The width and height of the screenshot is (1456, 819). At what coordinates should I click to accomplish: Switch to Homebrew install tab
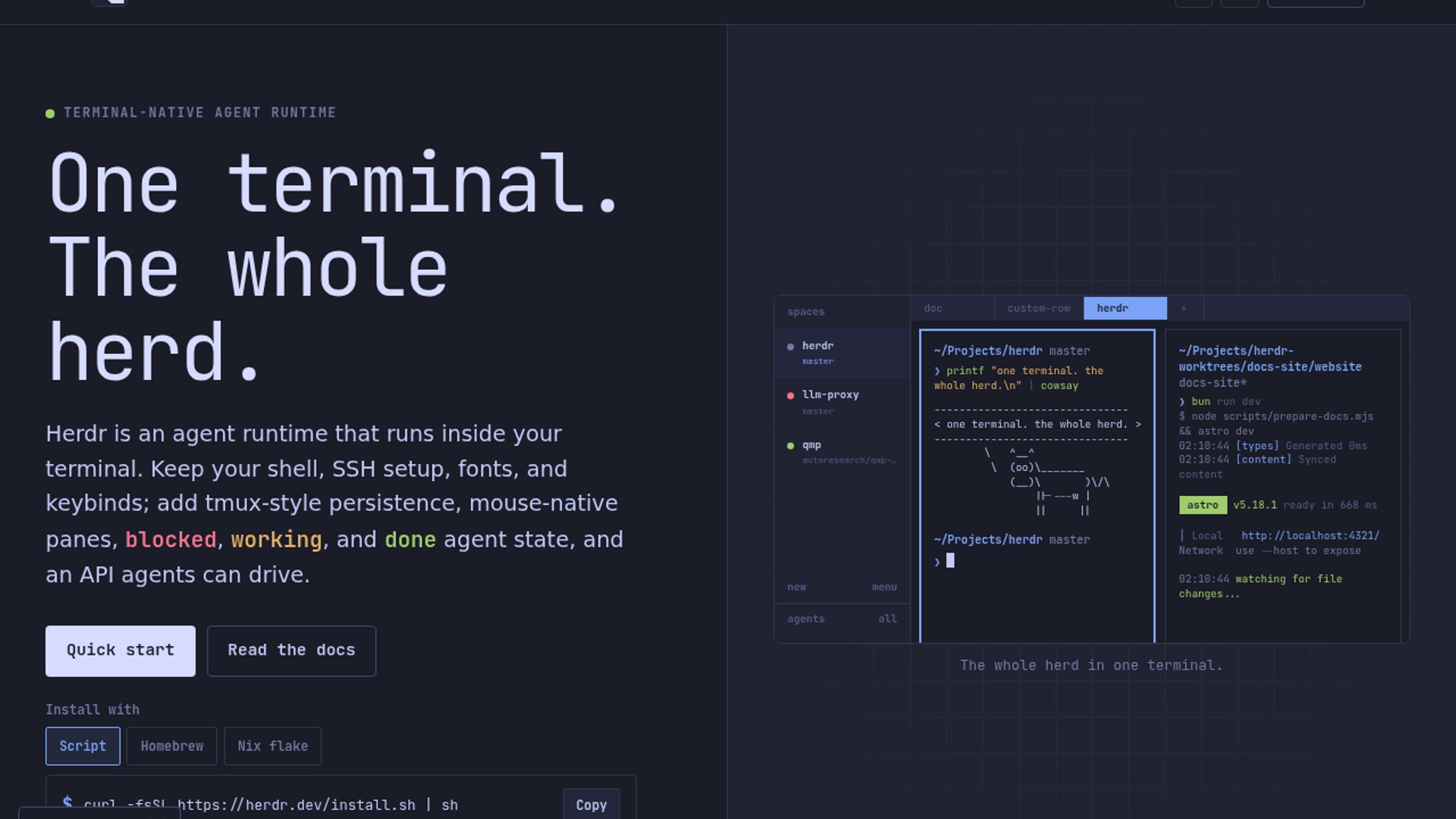[171, 746]
